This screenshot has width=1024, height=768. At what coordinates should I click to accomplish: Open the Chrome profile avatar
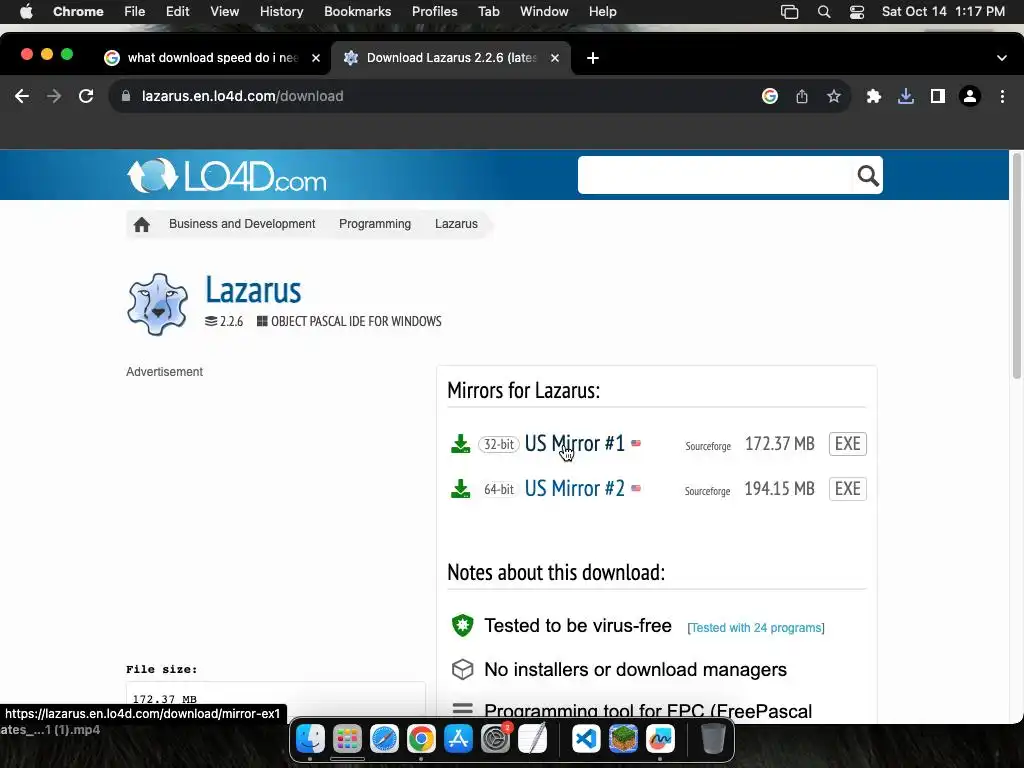tap(970, 96)
